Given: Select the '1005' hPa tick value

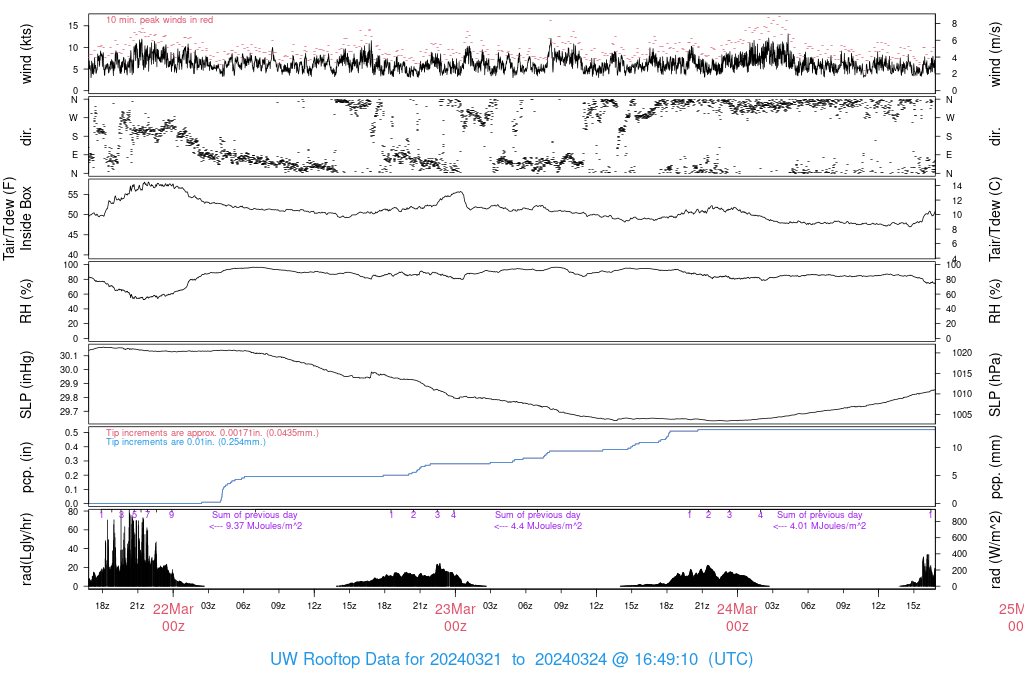Looking at the screenshot, I should coord(962,415).
